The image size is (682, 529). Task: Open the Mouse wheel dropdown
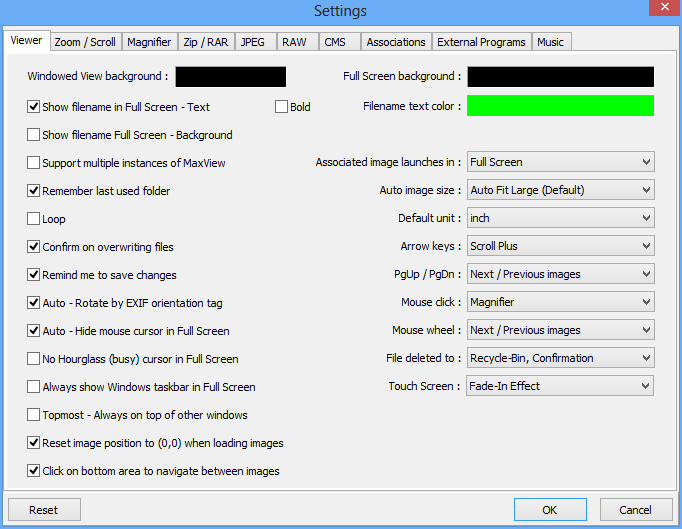[561, 330]
